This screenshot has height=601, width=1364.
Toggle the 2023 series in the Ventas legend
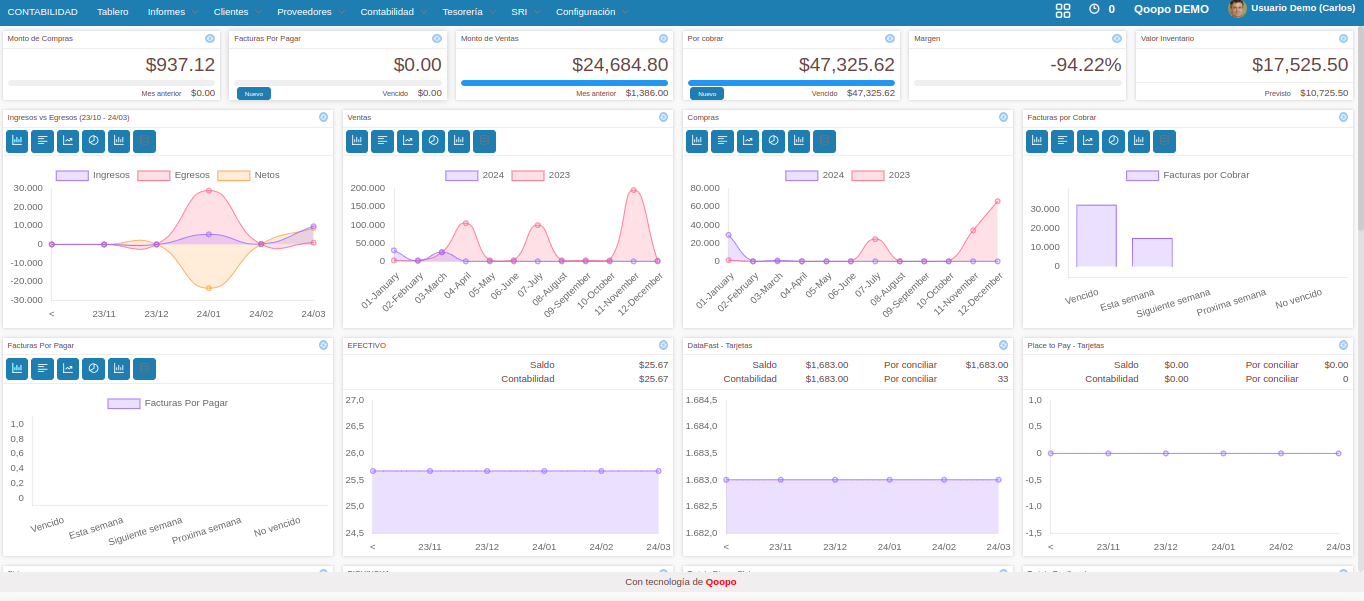pos(541,175)
